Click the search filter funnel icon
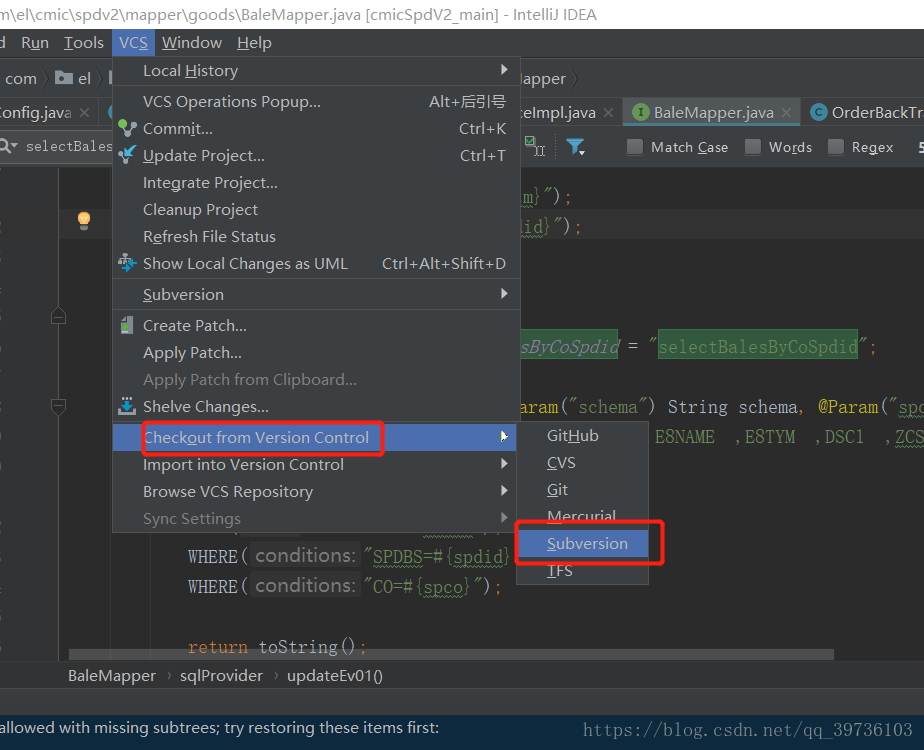924x750 pixels. pyautogui.click(x=575, y=147)
